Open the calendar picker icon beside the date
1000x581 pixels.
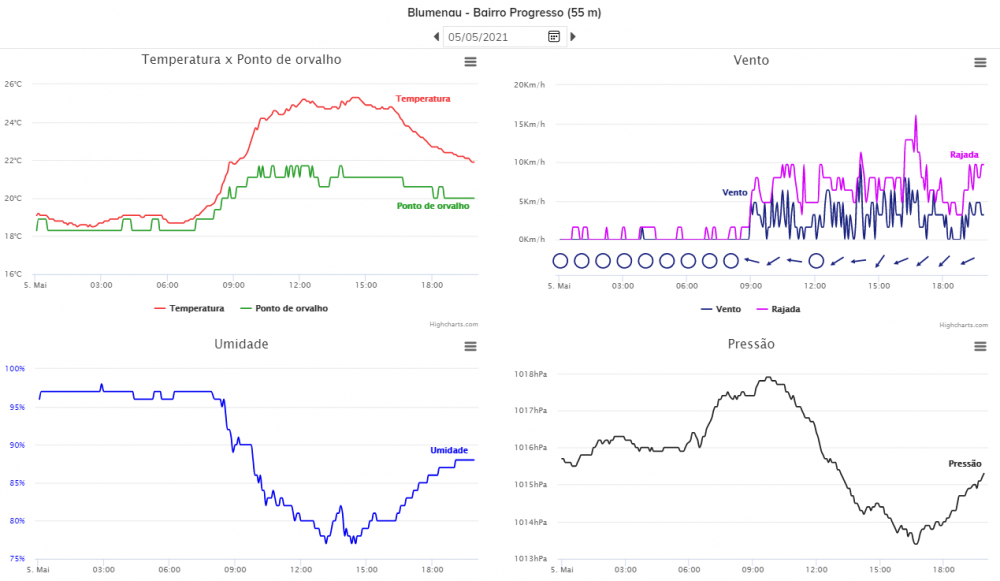click(x=554, y=36)
